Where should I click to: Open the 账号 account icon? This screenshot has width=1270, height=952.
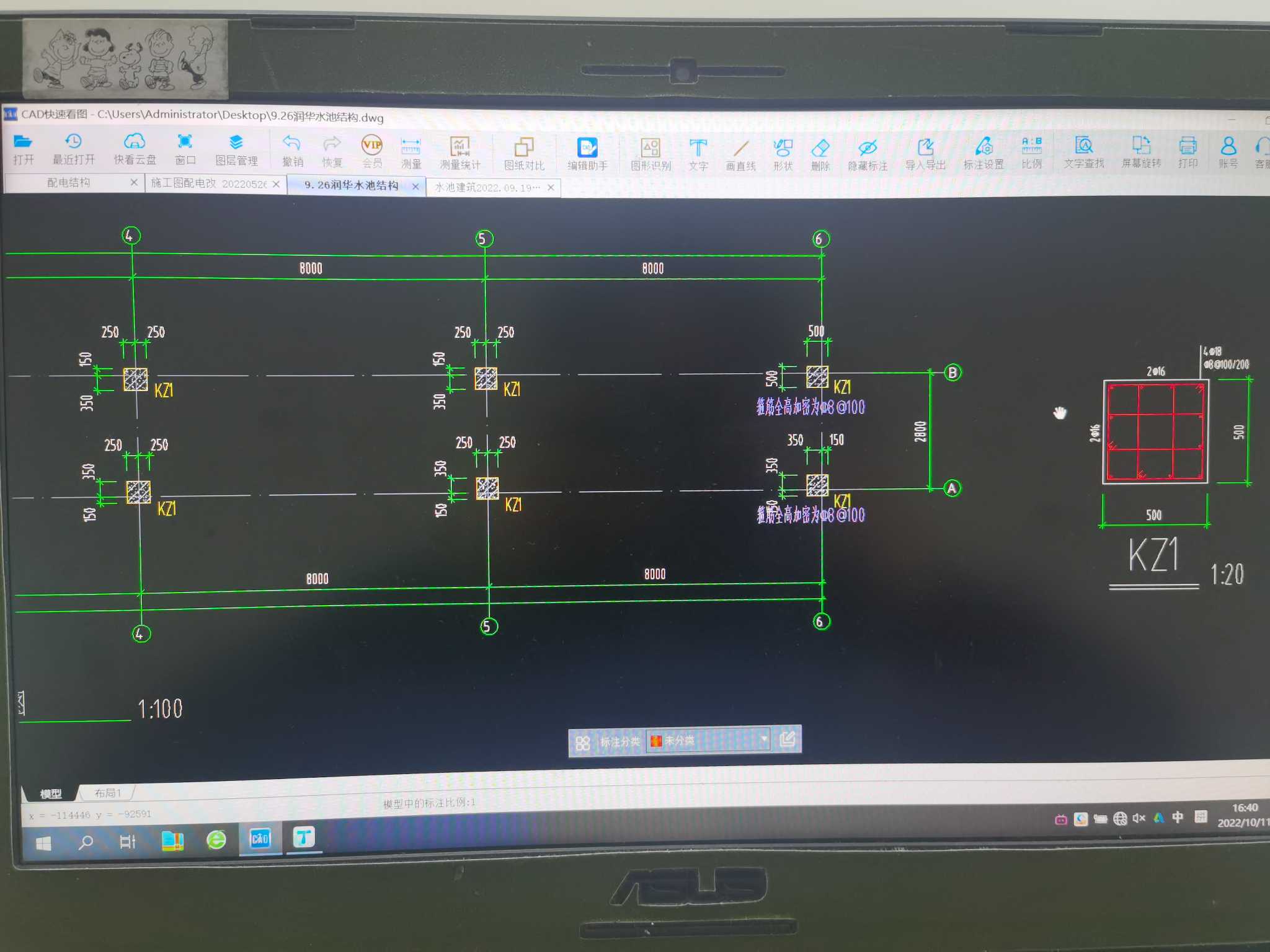click(1228, 152)
